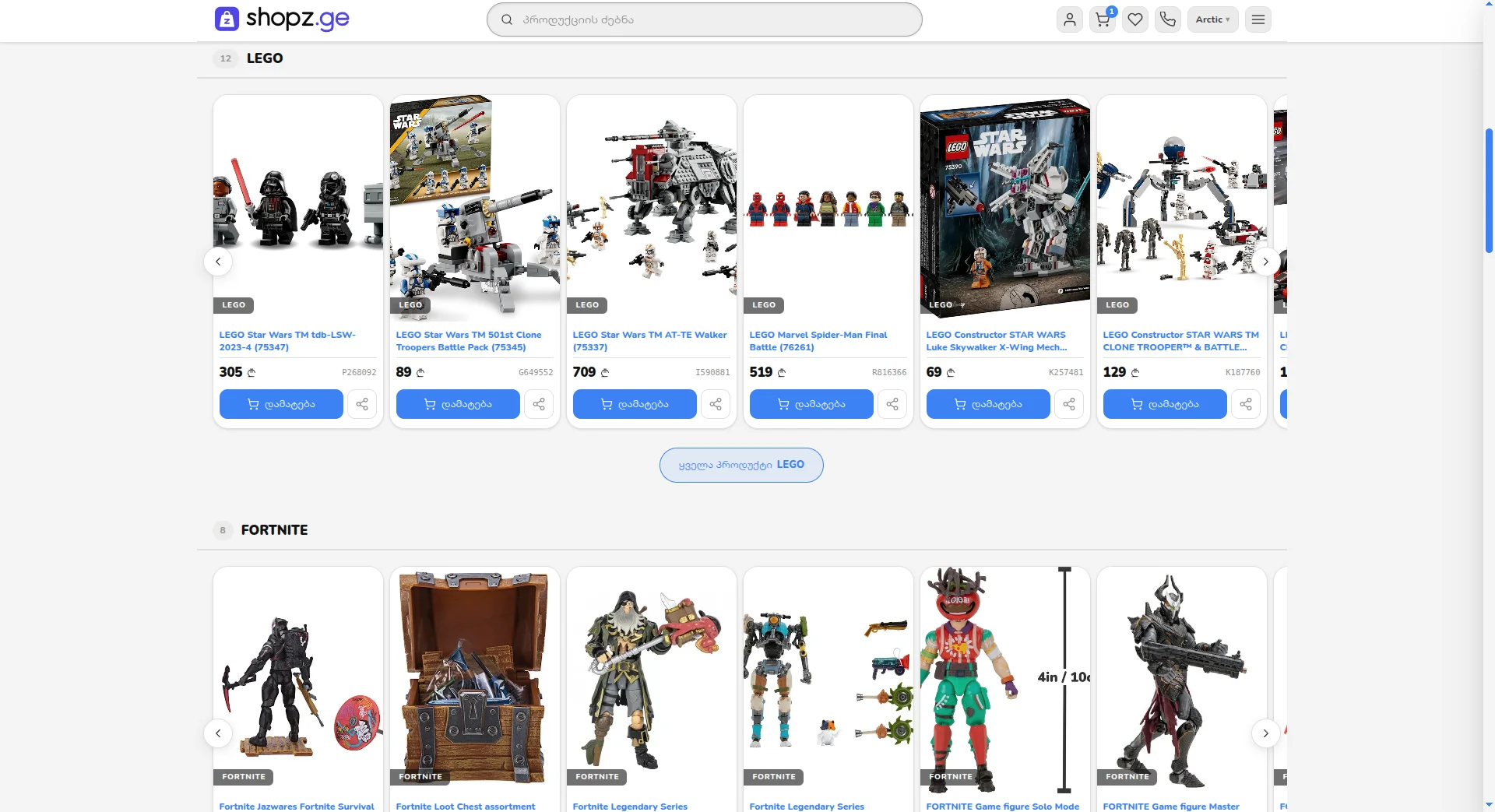1495x812 pixels.
Task: Add Clone Trooper & Battle set to cart
Action: tap(1165, 404)
